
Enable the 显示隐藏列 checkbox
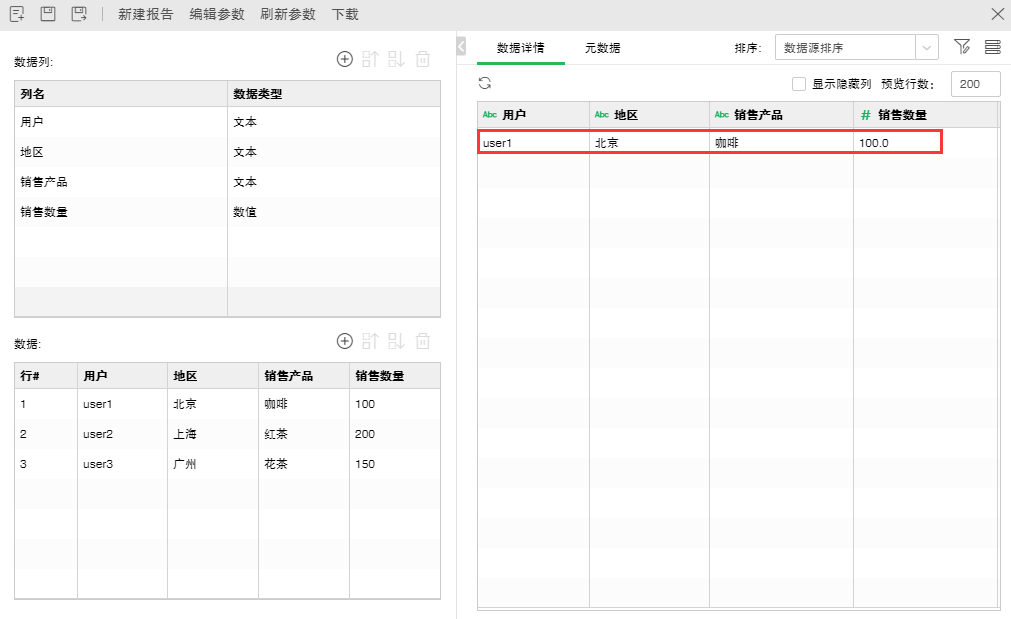[x=799, y=85]
